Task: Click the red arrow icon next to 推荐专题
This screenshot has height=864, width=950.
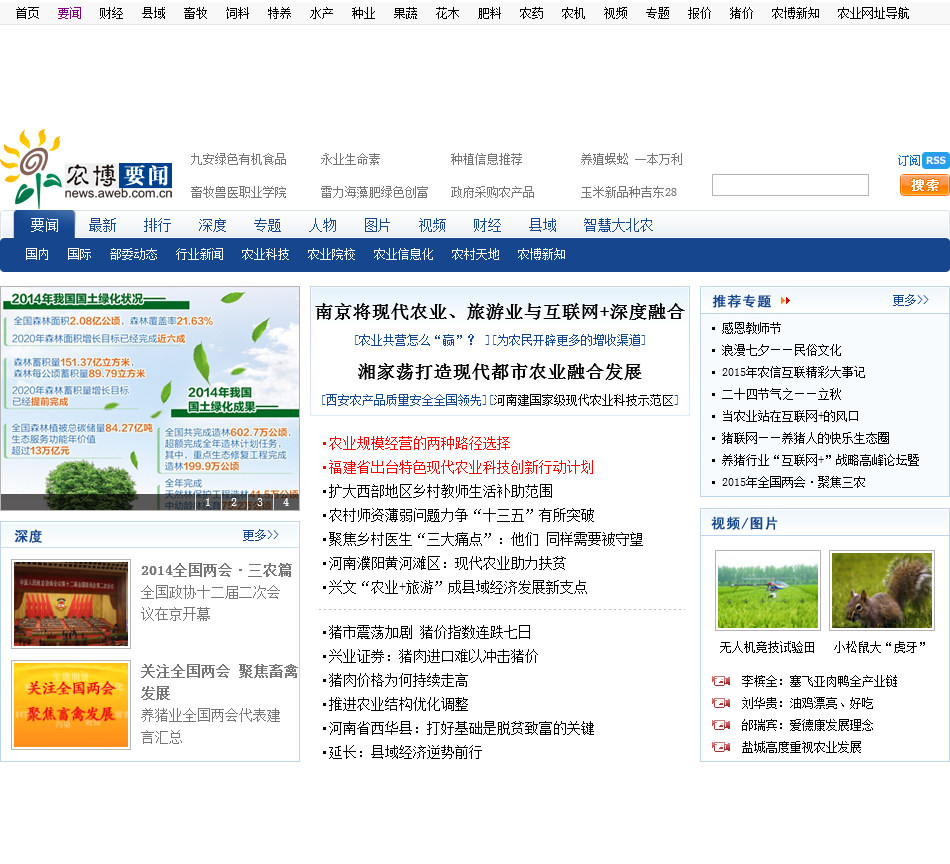Action: [785, 301]
